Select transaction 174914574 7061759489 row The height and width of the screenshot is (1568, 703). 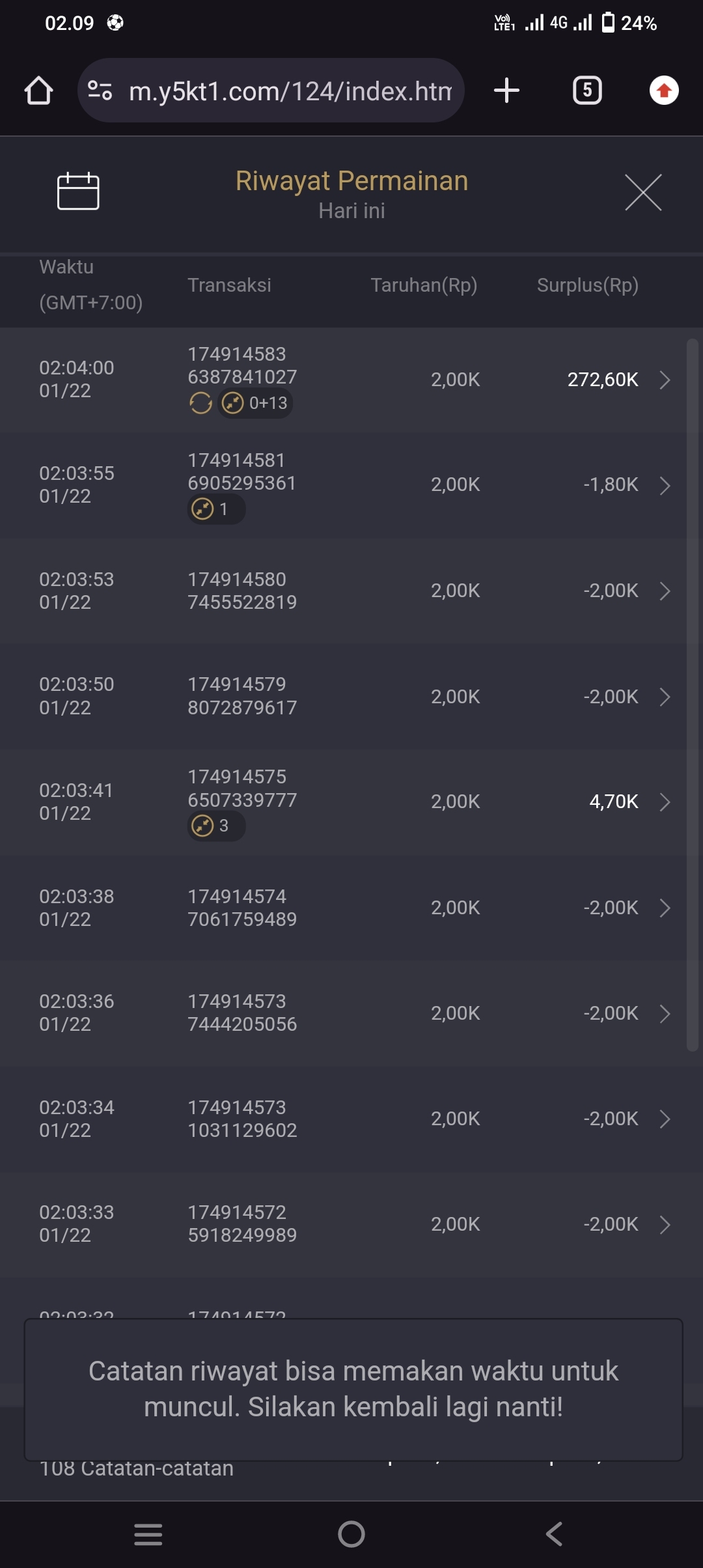click(x=242, y=908)
